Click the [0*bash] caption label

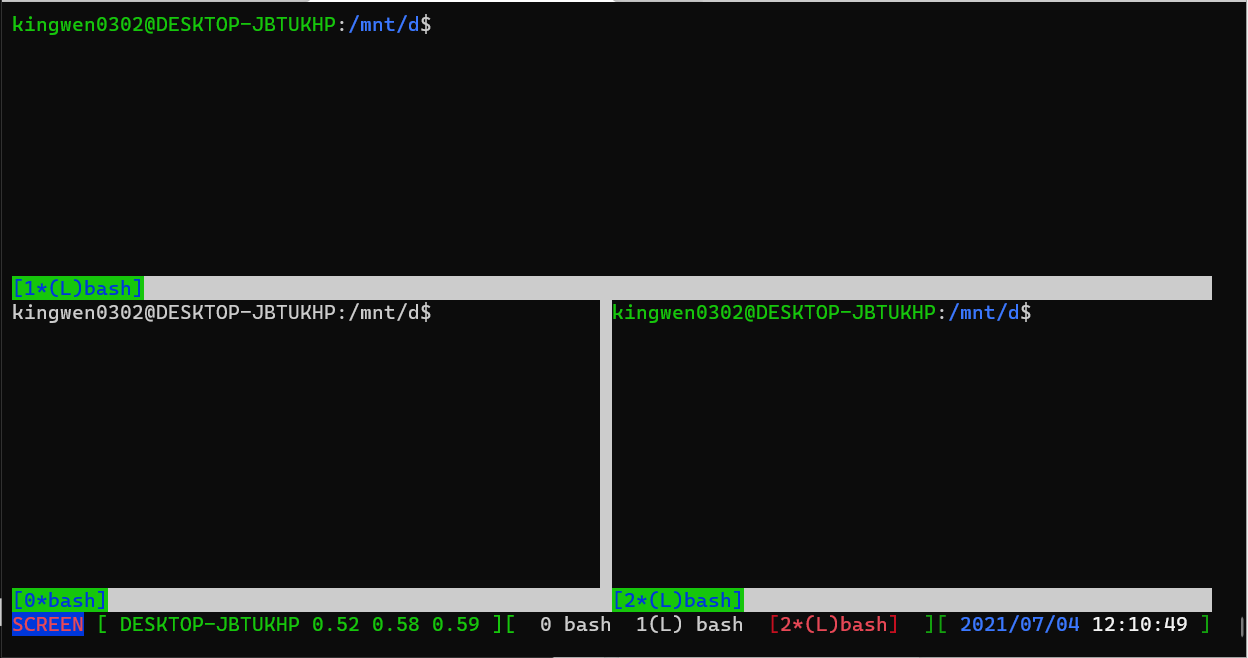(x=59, y=601)
